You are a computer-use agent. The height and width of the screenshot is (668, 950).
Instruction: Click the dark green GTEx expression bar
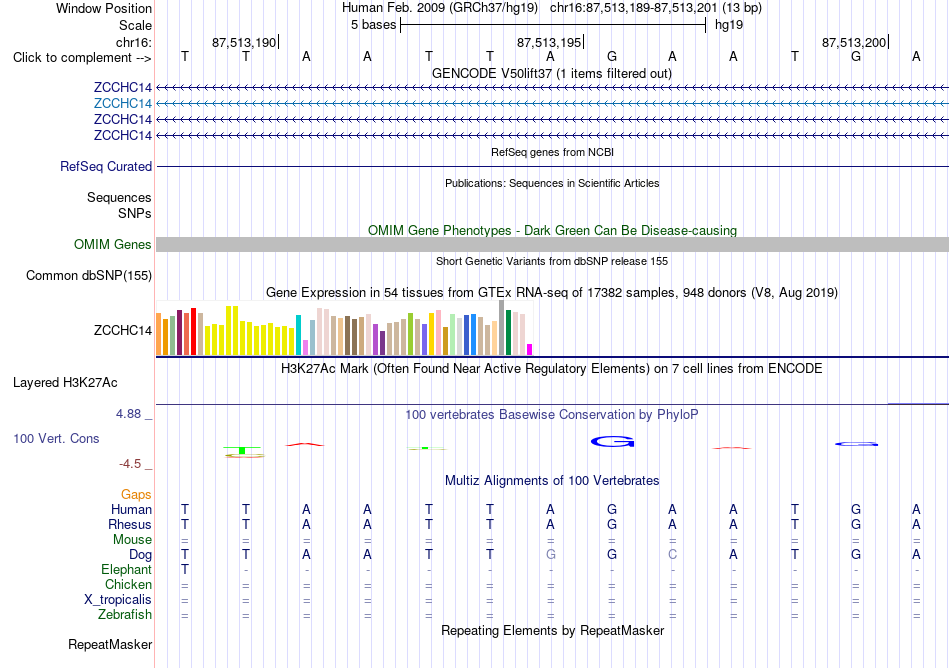508,332
